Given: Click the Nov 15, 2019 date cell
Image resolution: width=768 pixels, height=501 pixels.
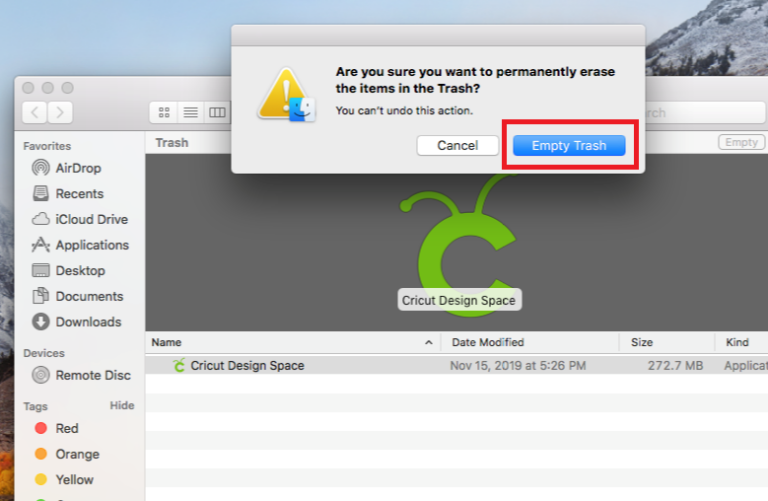Looking at the screenshot, I should [x=518, y=365].
